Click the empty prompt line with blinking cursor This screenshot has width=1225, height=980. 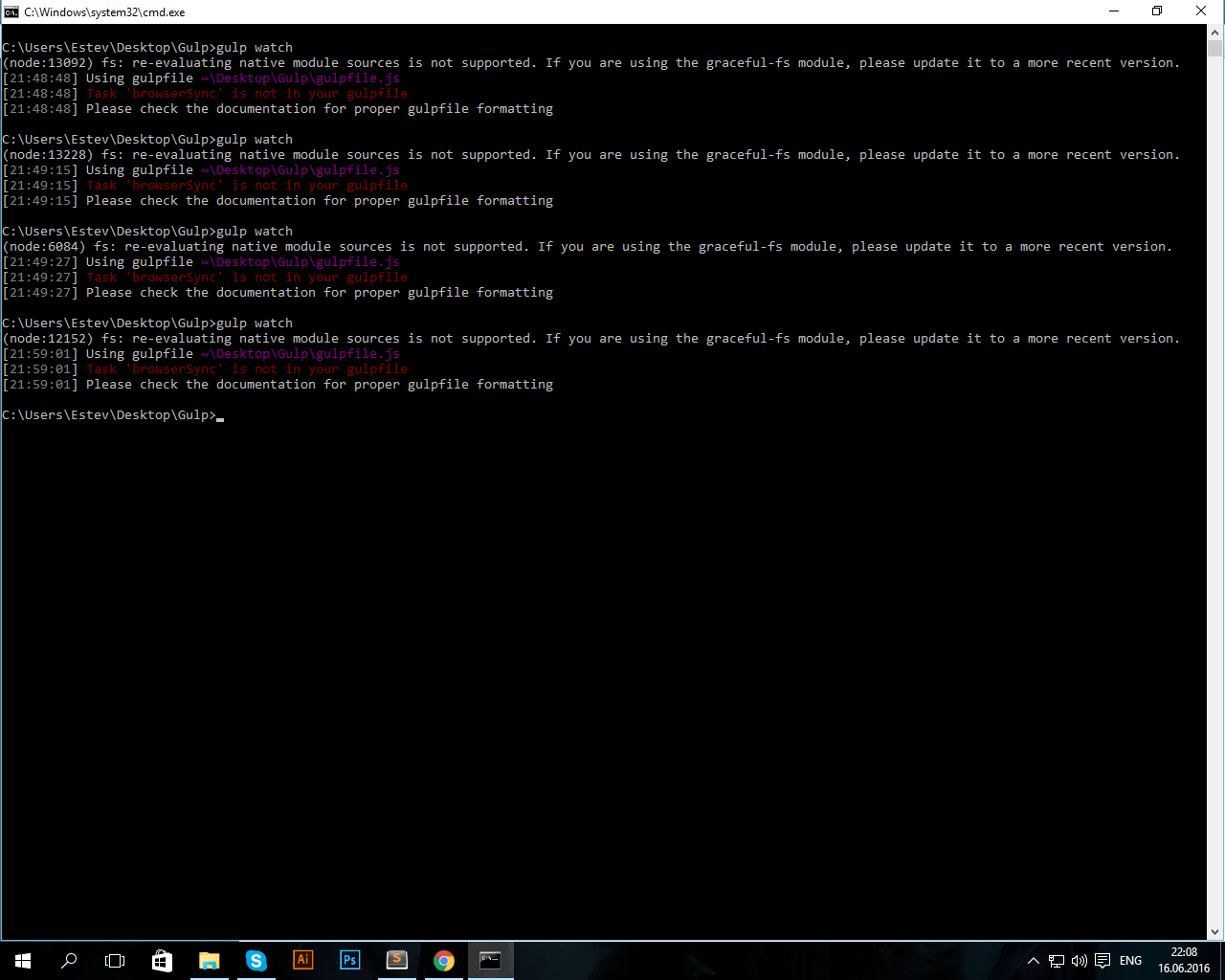(x=113, y=415)
